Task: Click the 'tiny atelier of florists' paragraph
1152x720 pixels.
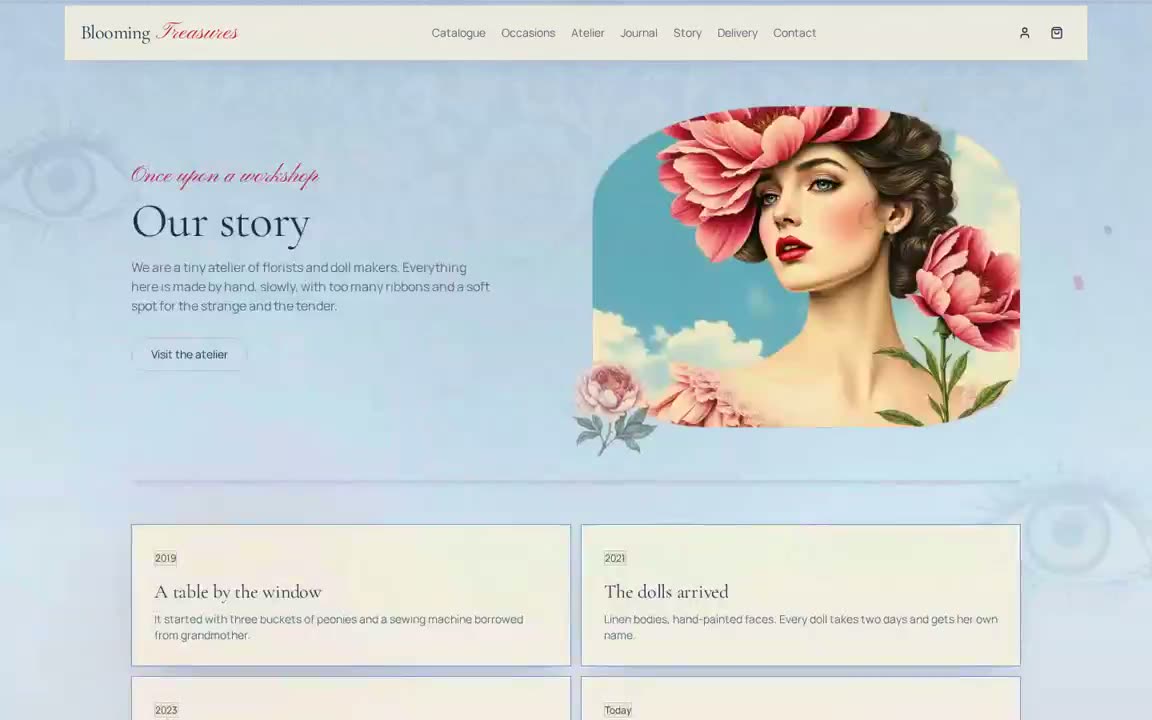Action: pos(310,287)
